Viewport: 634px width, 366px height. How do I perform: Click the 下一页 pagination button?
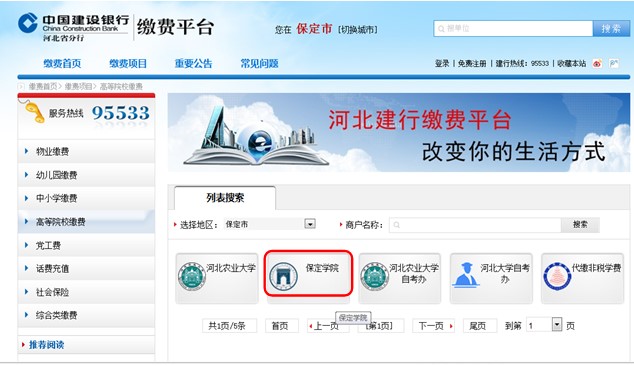(x=433, y=326)
